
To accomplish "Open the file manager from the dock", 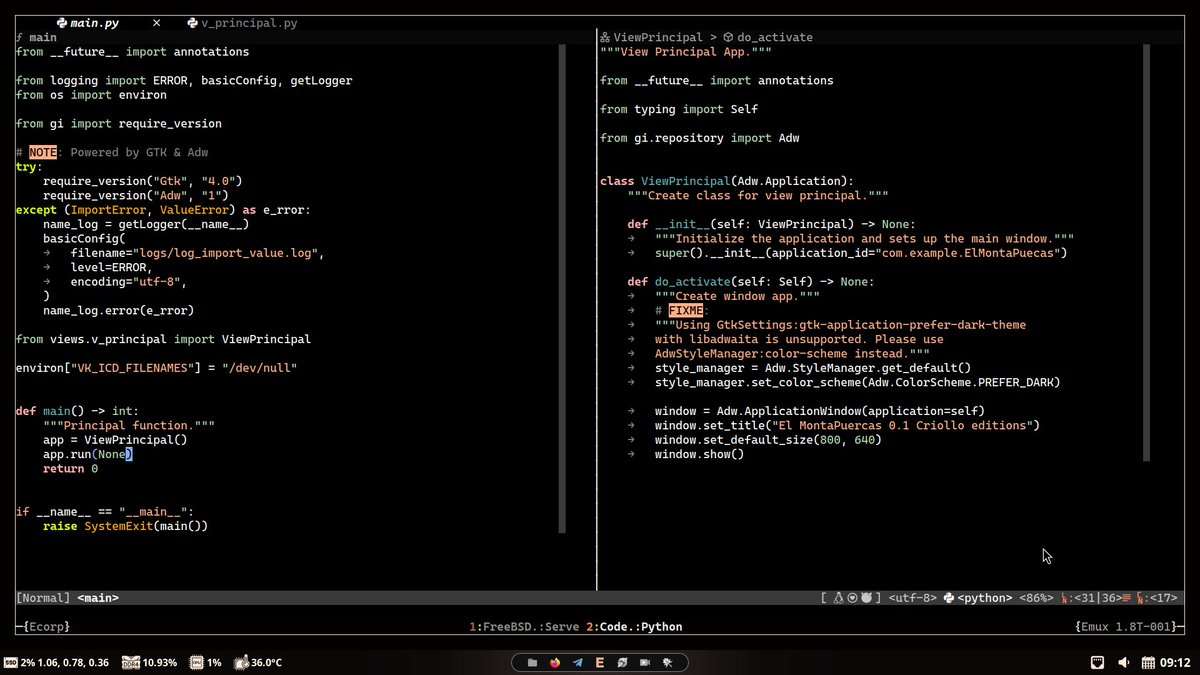I will pyautogui.click(x=532, y=662).
